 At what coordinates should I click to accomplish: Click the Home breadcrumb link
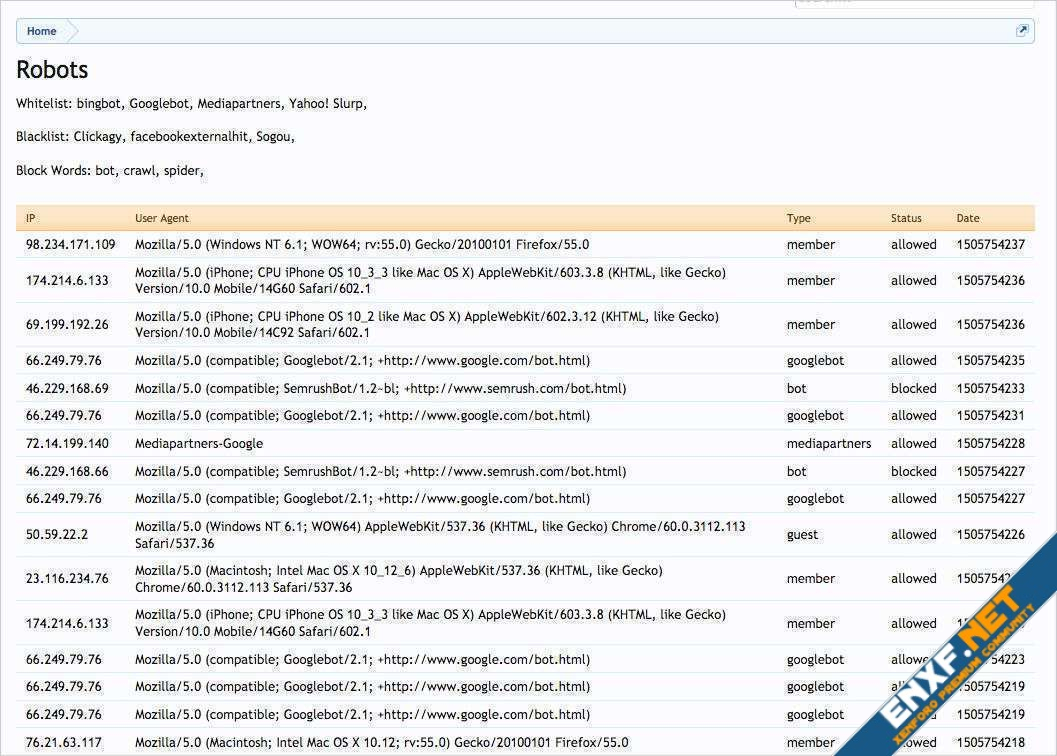[41, 31]
